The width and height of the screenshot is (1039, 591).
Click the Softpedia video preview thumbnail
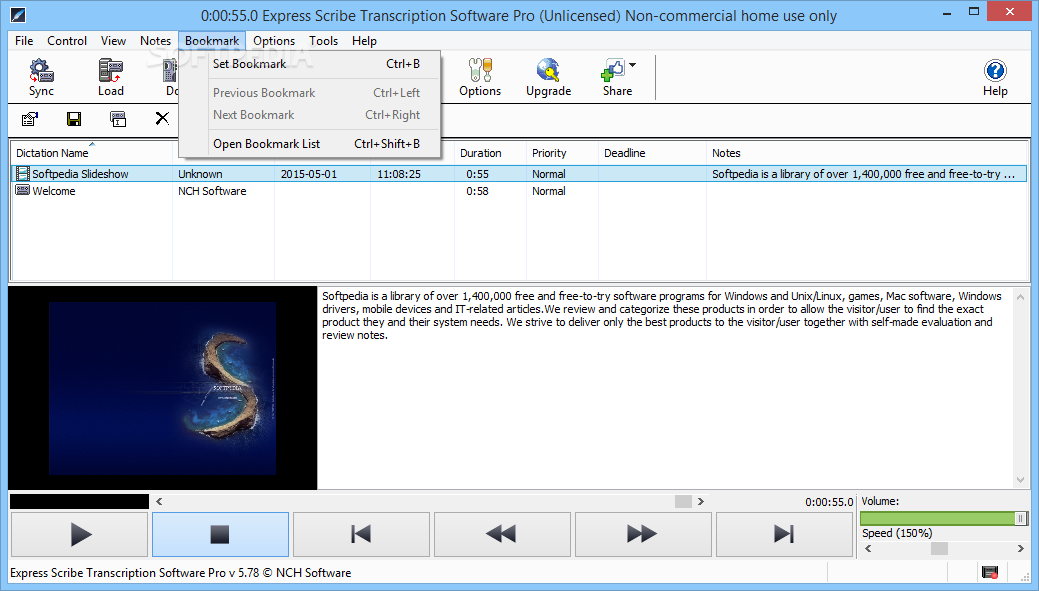click(162, 388)
